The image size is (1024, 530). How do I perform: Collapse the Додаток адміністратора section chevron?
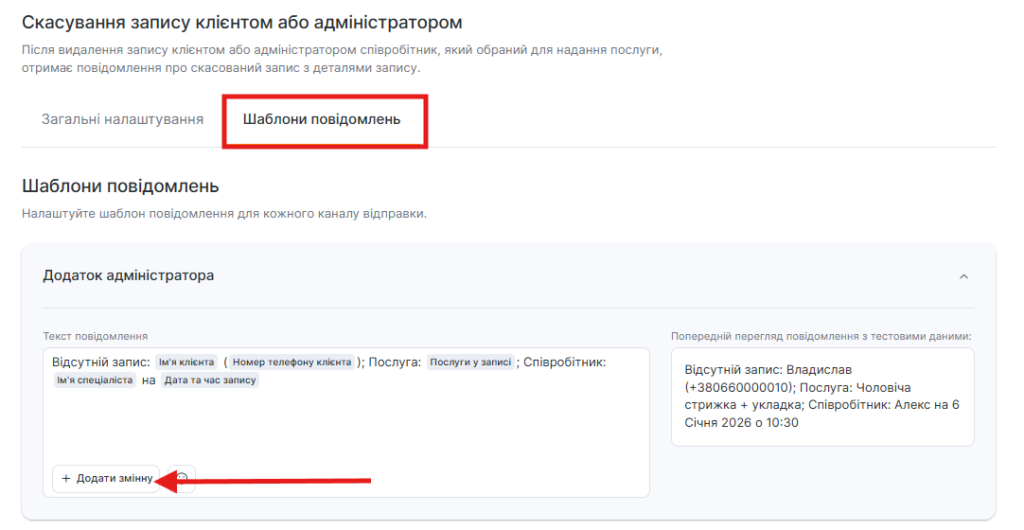click(963, 277)
